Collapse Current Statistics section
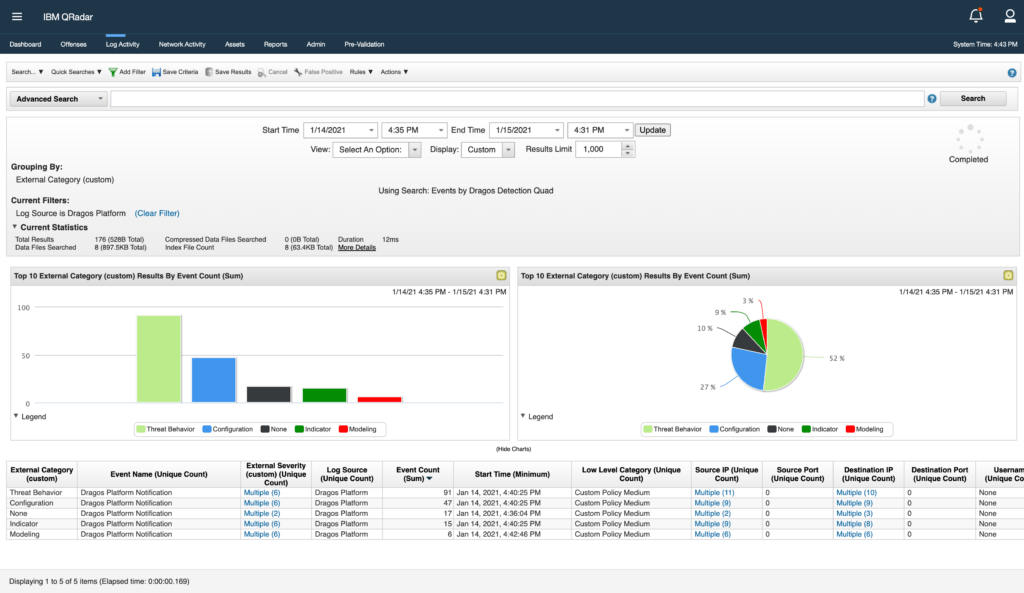The image size is (1024, 593). coord(14,227)
